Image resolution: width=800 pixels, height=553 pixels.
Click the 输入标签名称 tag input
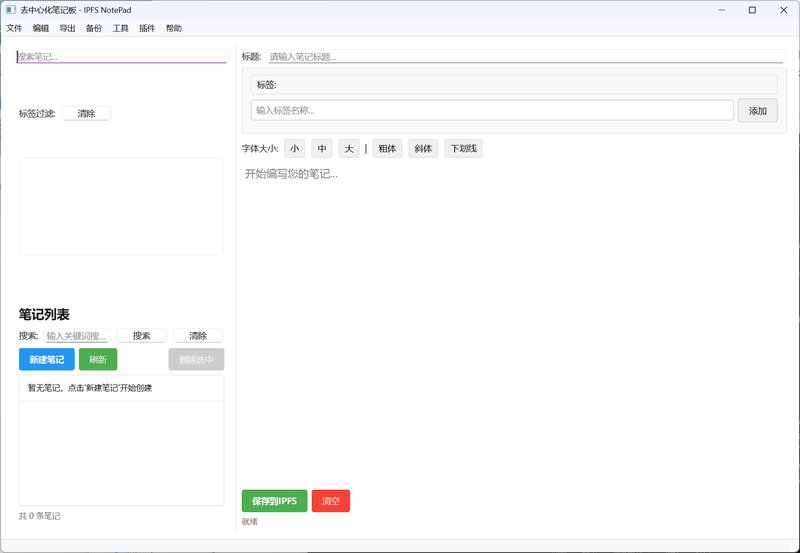492,110
